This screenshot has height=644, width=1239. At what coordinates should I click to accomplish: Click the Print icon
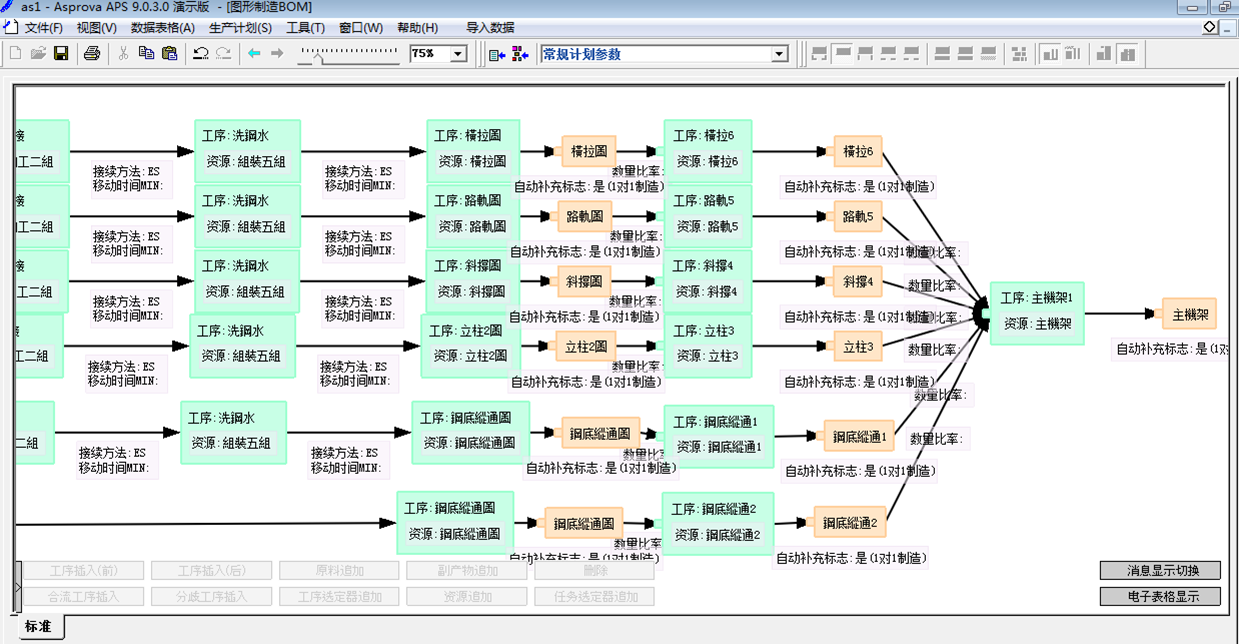[92, 53]
